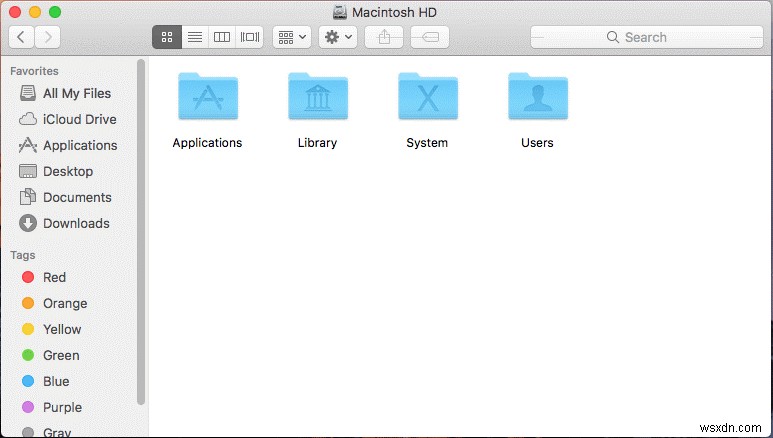The image size is (773, 438).
Task: Click the All My Files sidebar icon
Action: [28, 93]
